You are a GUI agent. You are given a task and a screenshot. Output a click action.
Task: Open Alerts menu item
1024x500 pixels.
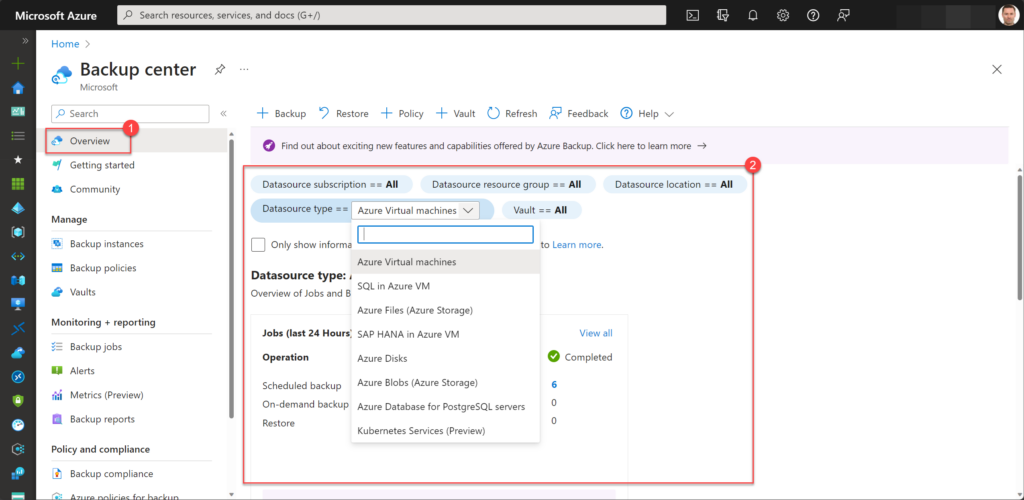[x=82, y=371]
